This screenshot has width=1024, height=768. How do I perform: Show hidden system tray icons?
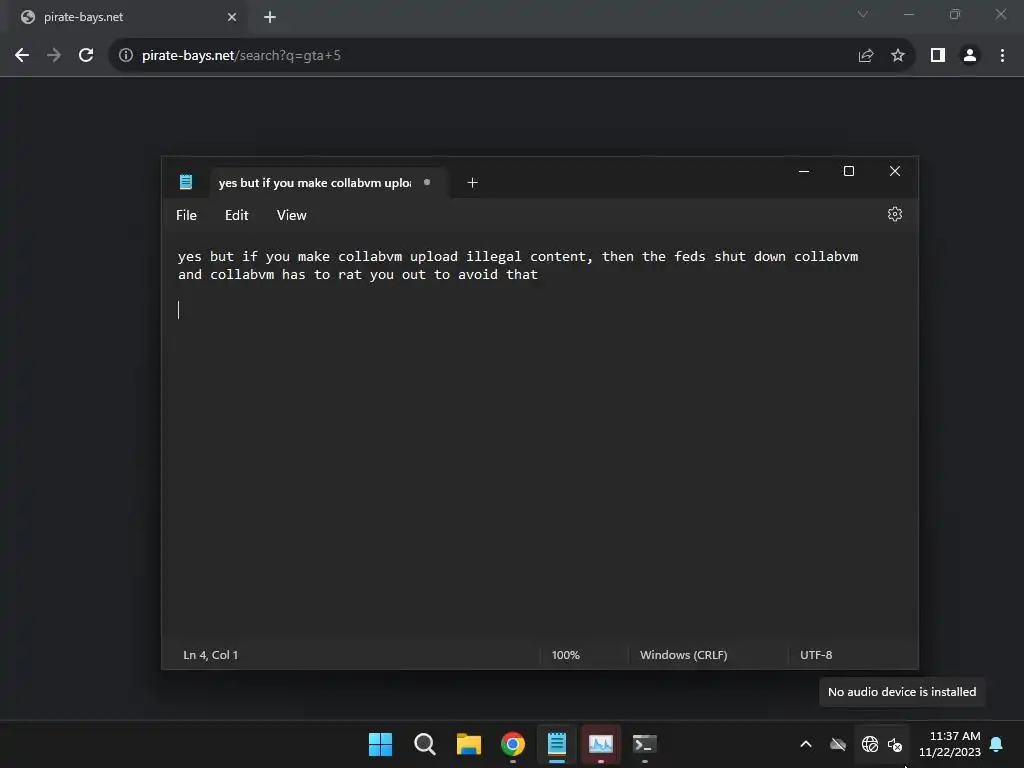[x=806, y=744]
